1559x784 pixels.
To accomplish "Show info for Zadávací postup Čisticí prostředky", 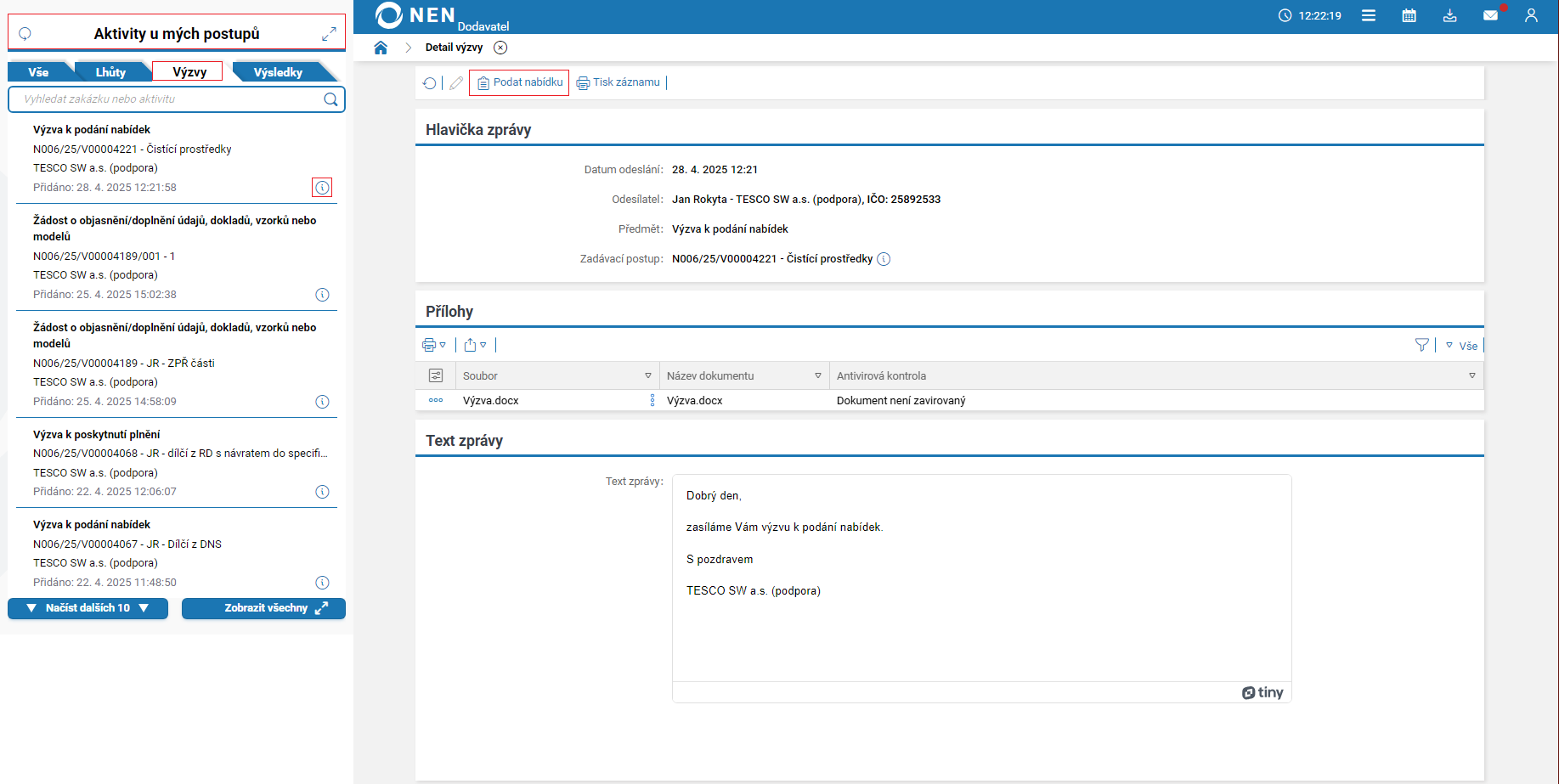I will (x=884, y=259).
